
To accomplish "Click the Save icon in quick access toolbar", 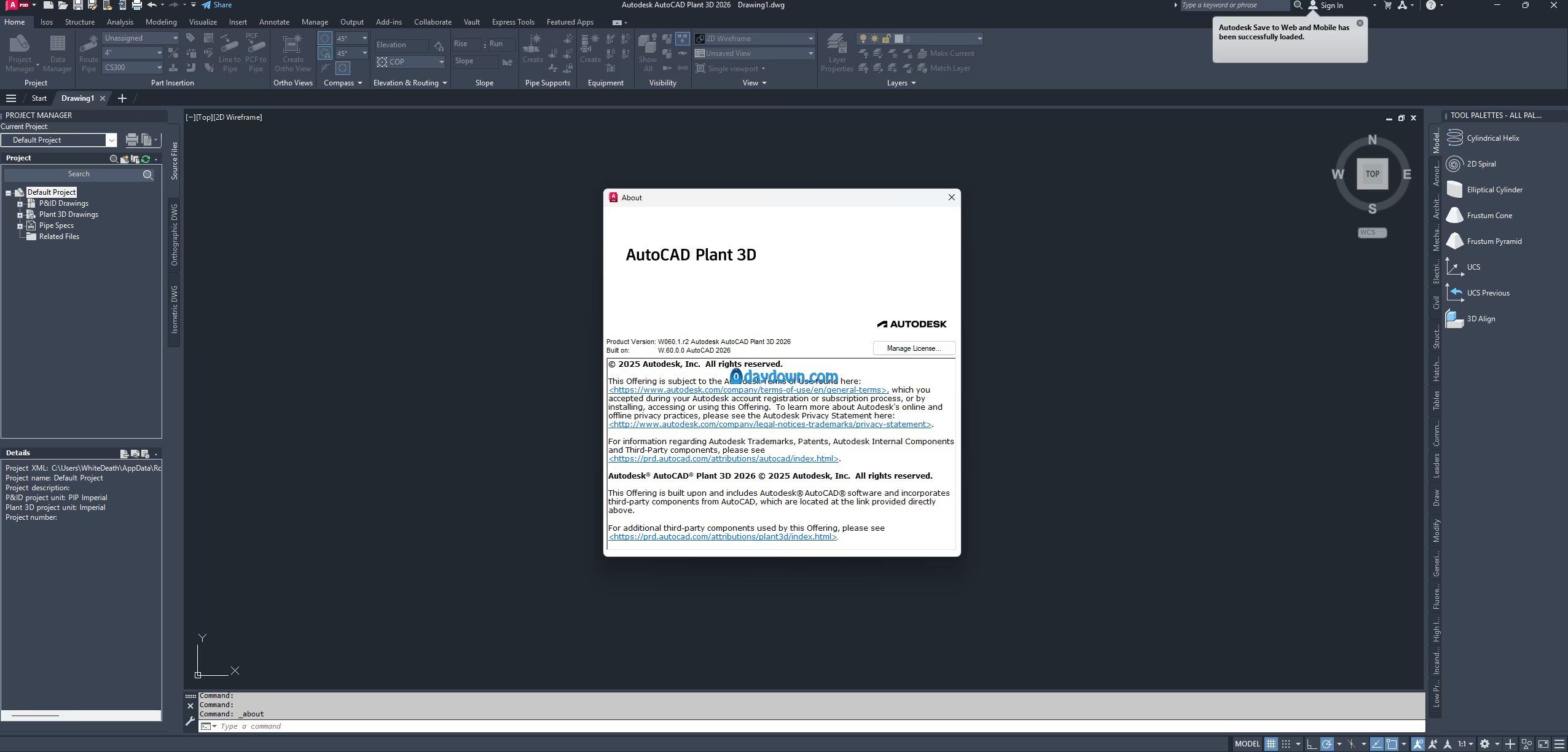I will pos(77,5).
